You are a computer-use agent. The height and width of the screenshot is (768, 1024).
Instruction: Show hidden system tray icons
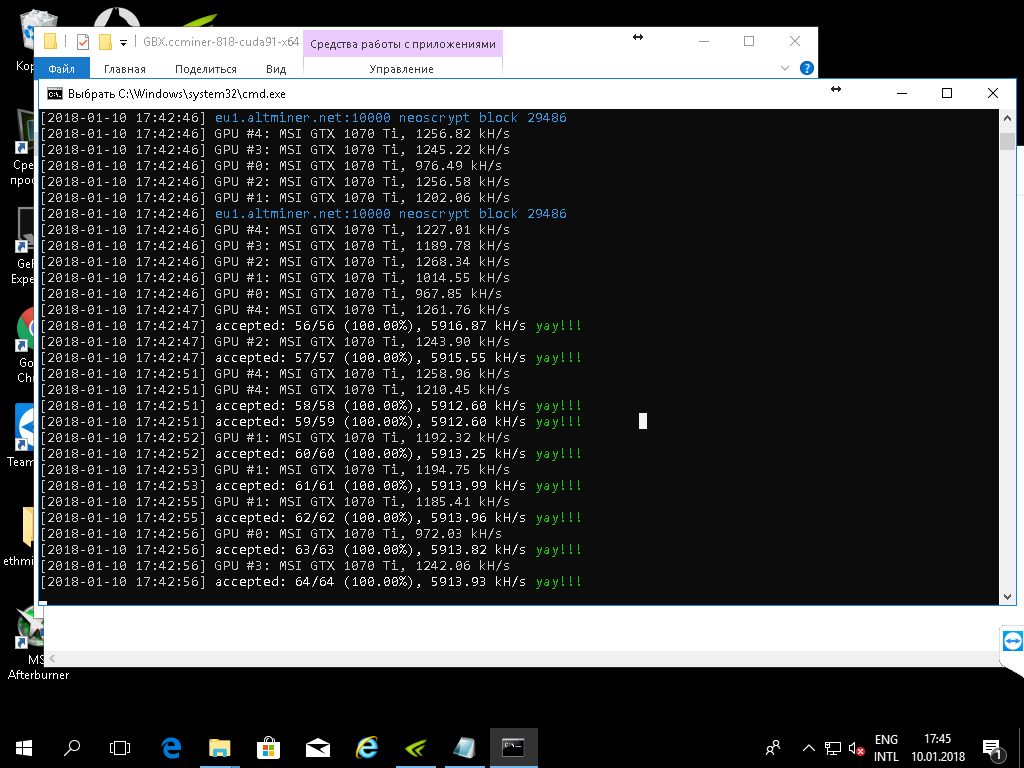[808, 748]
